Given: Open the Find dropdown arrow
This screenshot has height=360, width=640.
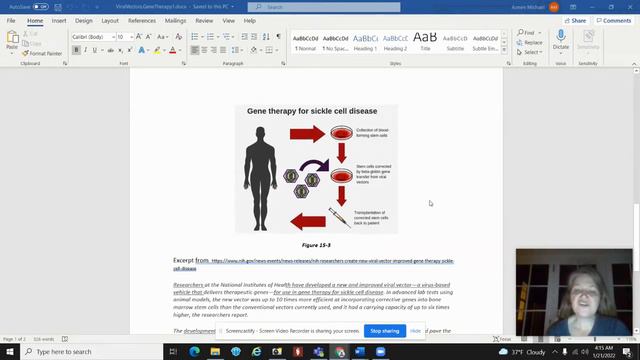Looking at the screenshot, I should click(x=540, y=33).
